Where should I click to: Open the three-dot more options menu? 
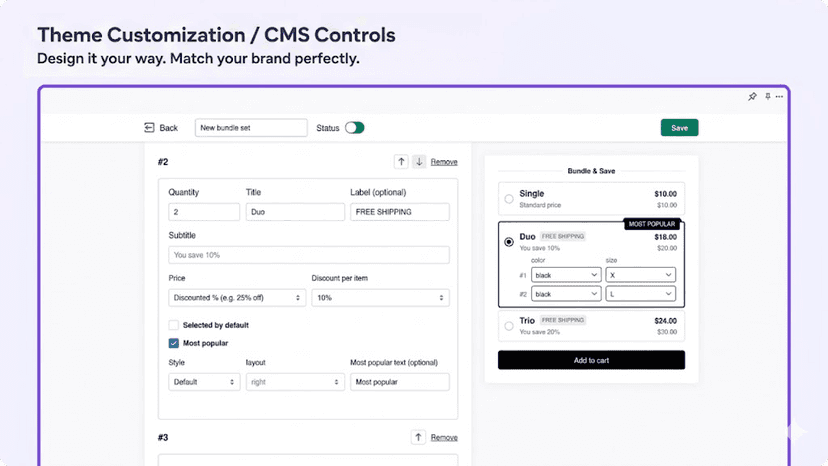click(x=779, y=96)
